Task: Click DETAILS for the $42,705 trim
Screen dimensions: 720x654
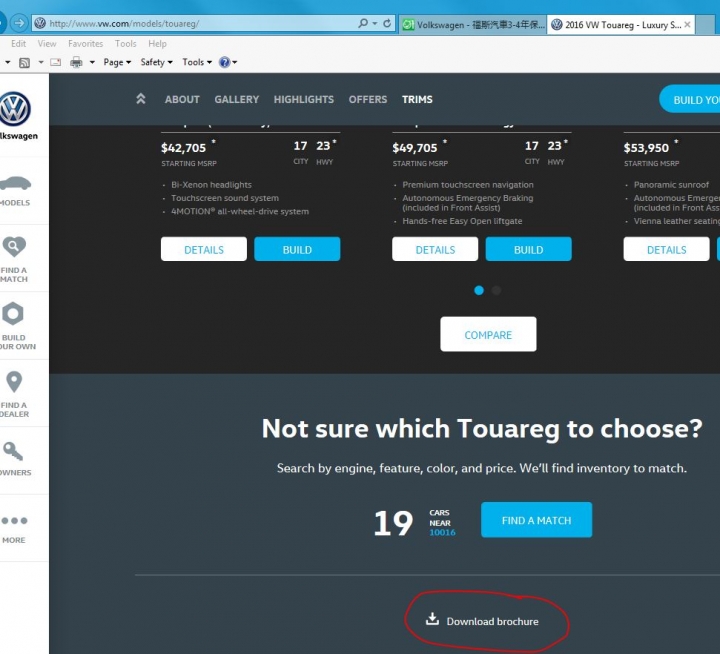Action: tap(204, 249)
